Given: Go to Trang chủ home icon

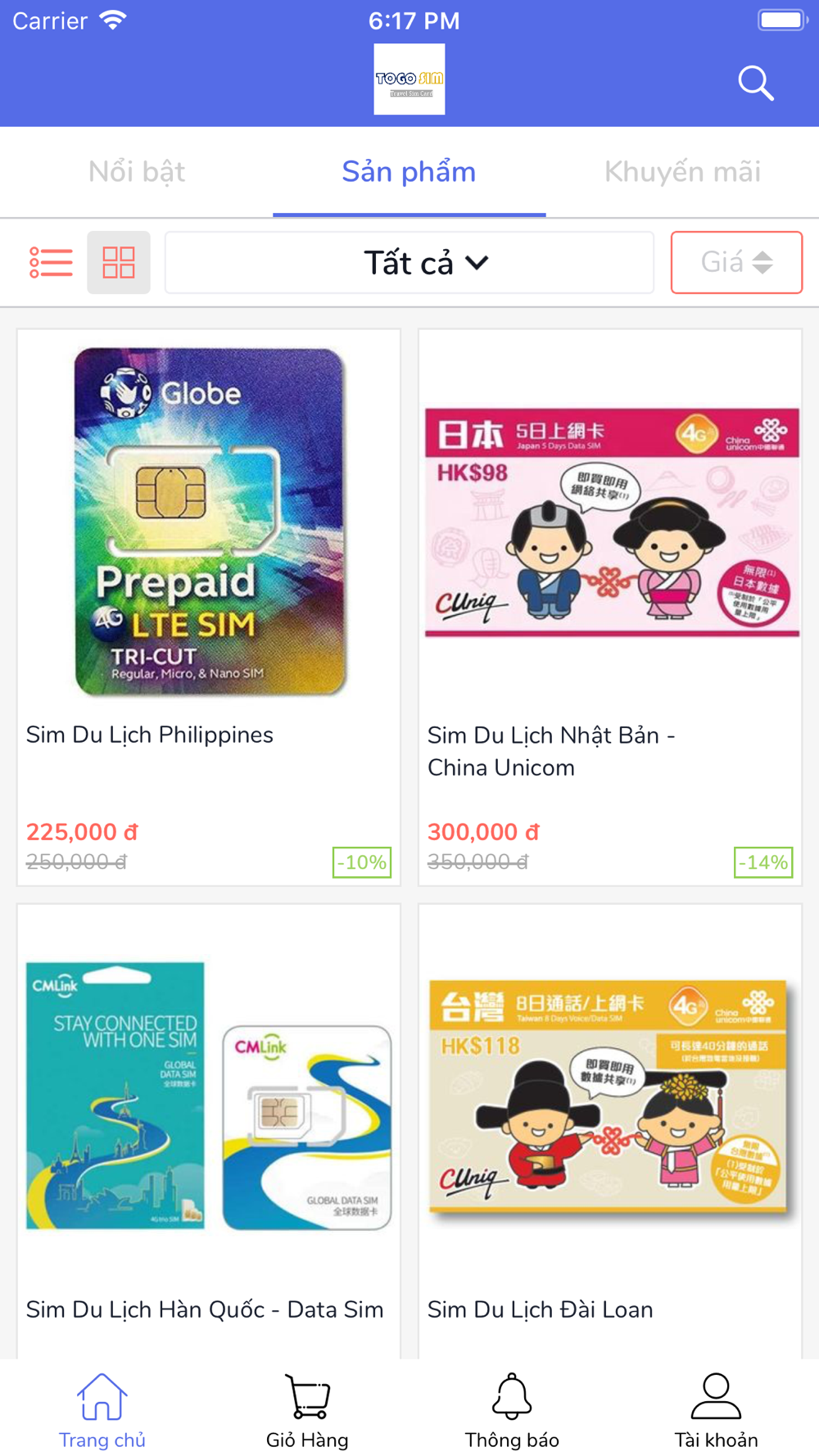Looking at the screenshot, I should click(102, 1410).
